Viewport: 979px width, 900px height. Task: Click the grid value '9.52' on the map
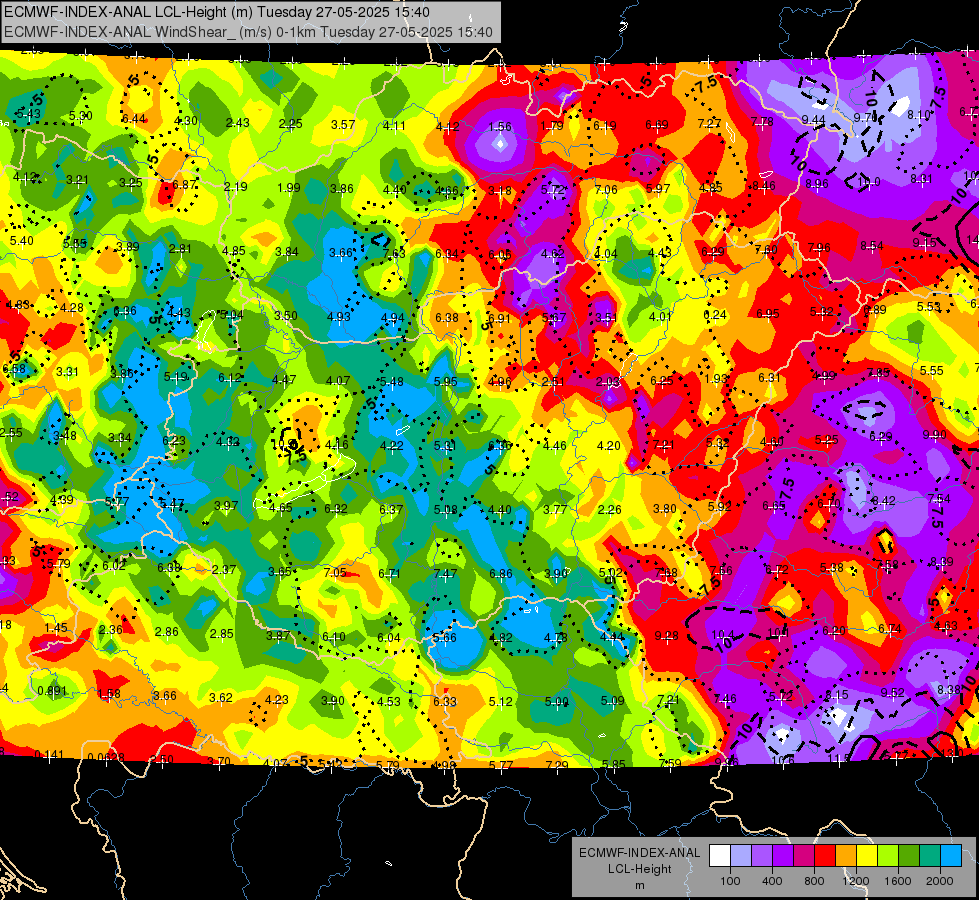pos(892,693)
